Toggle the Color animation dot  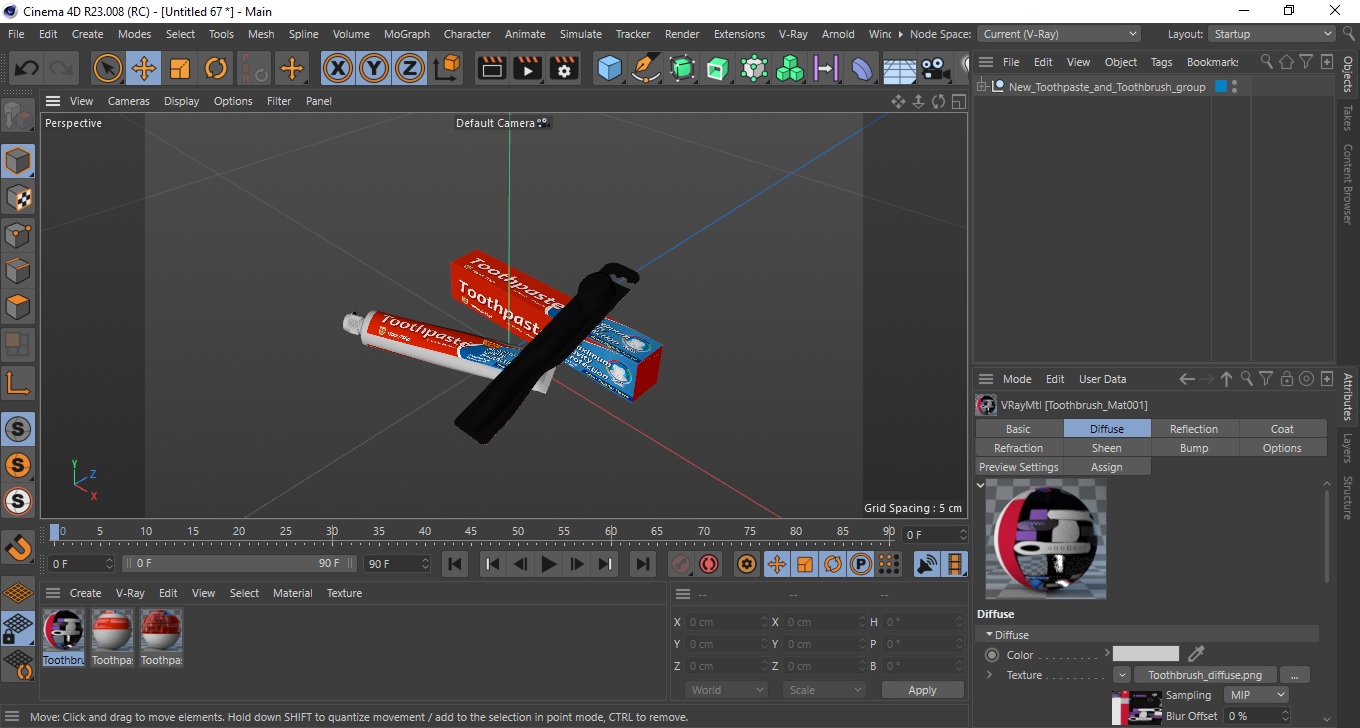[992, 655]
